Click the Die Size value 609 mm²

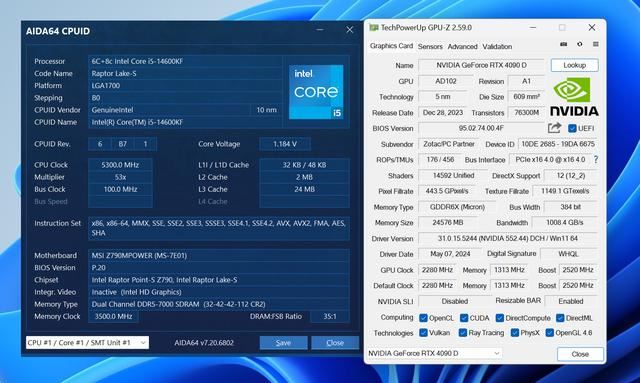(527, 97)
